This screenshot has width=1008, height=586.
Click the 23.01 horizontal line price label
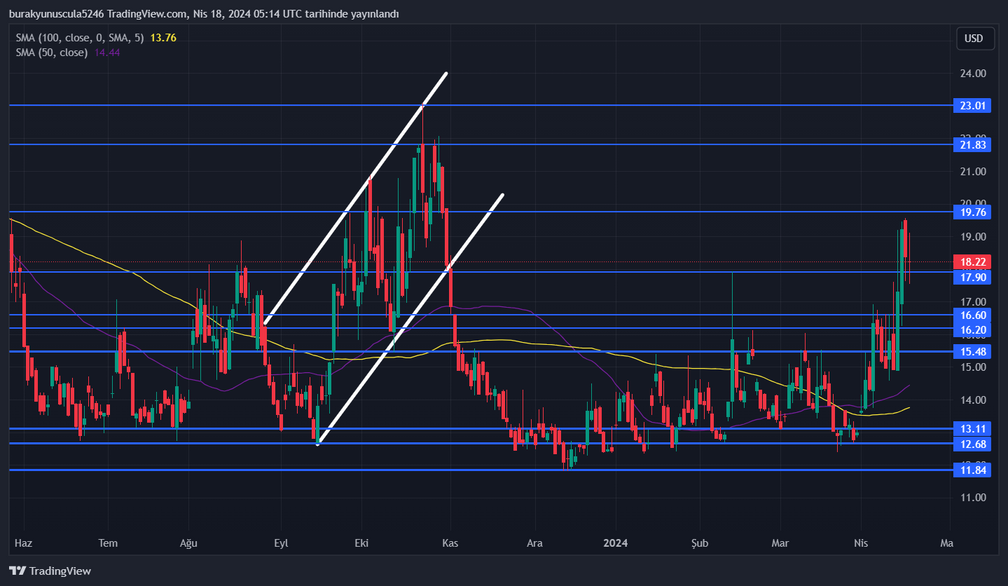tap(973, 105)
